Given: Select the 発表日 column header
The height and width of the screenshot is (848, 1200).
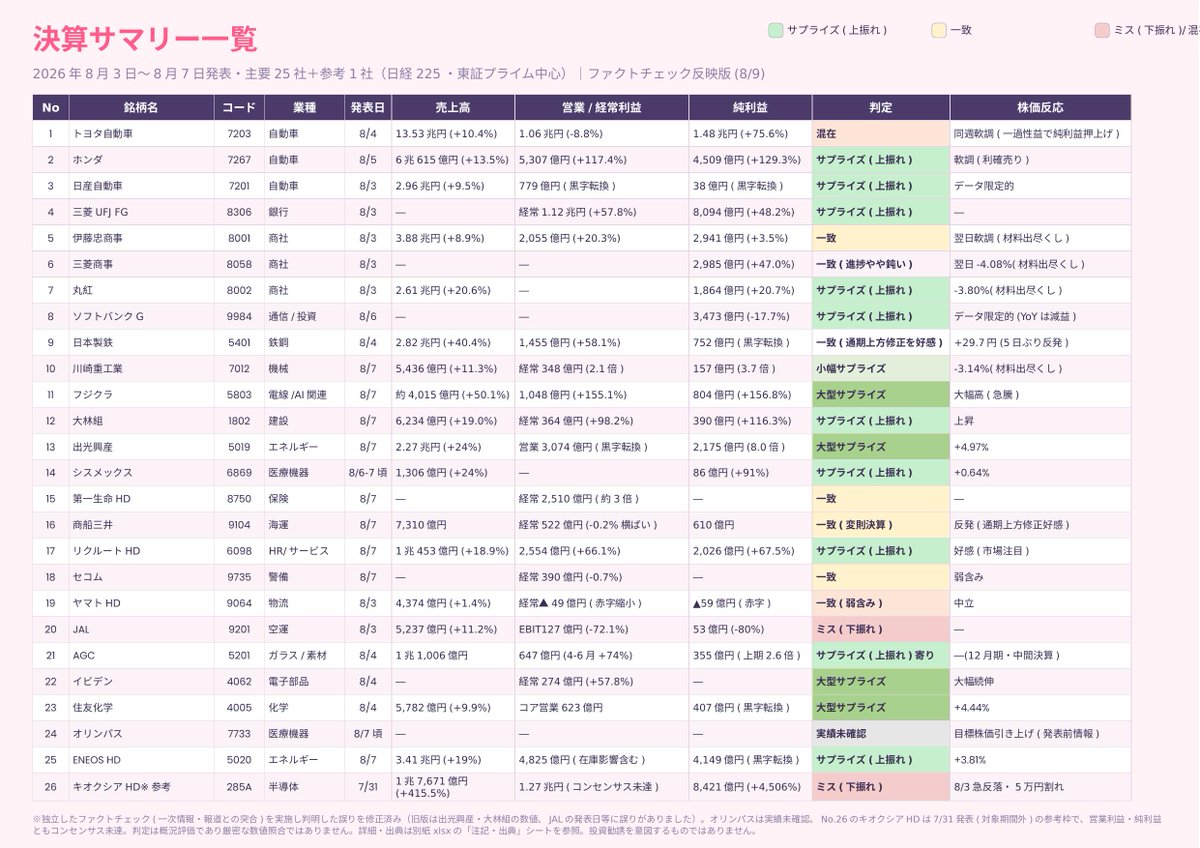Looking at the screenshot, I should pyautogui.click(x=368, y=107).
